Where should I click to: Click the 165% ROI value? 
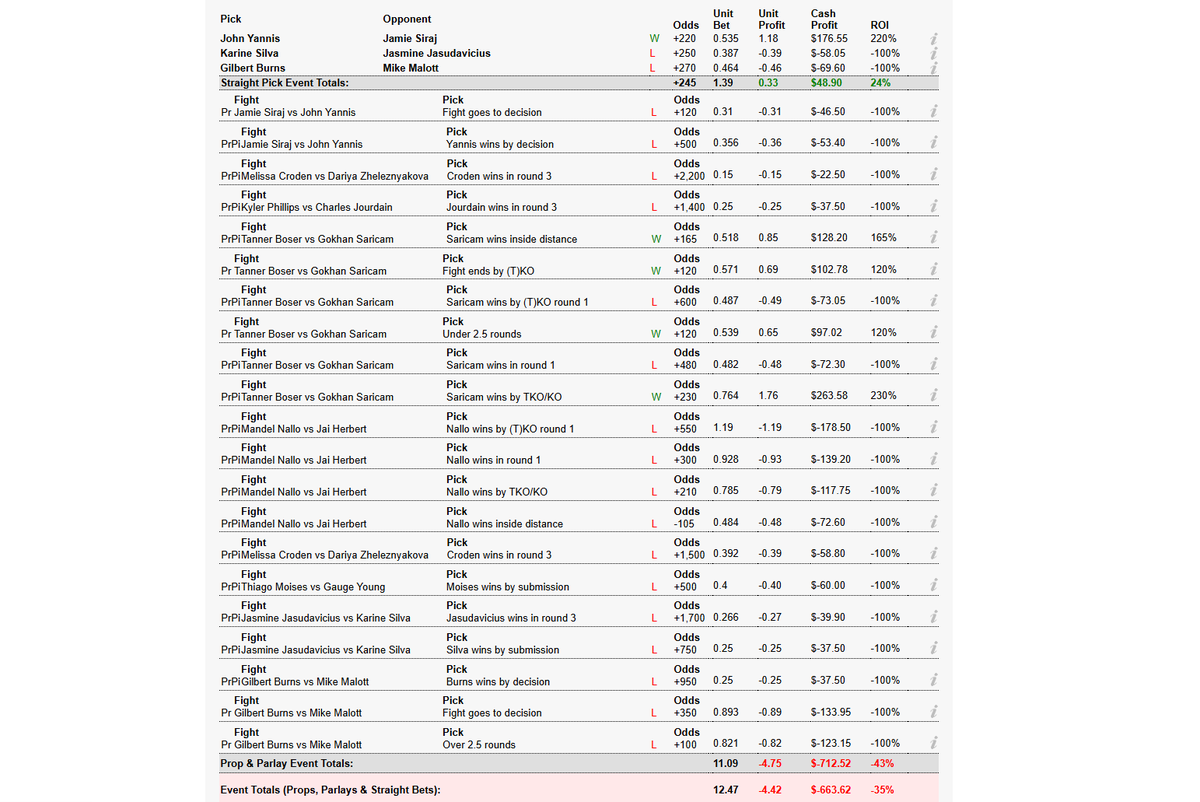(x=883, y=239)
